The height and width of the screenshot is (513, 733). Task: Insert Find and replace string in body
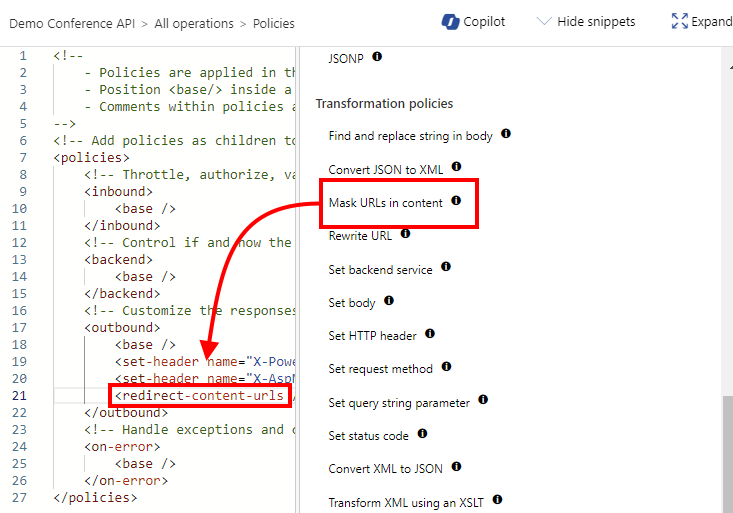coord(410,136)
